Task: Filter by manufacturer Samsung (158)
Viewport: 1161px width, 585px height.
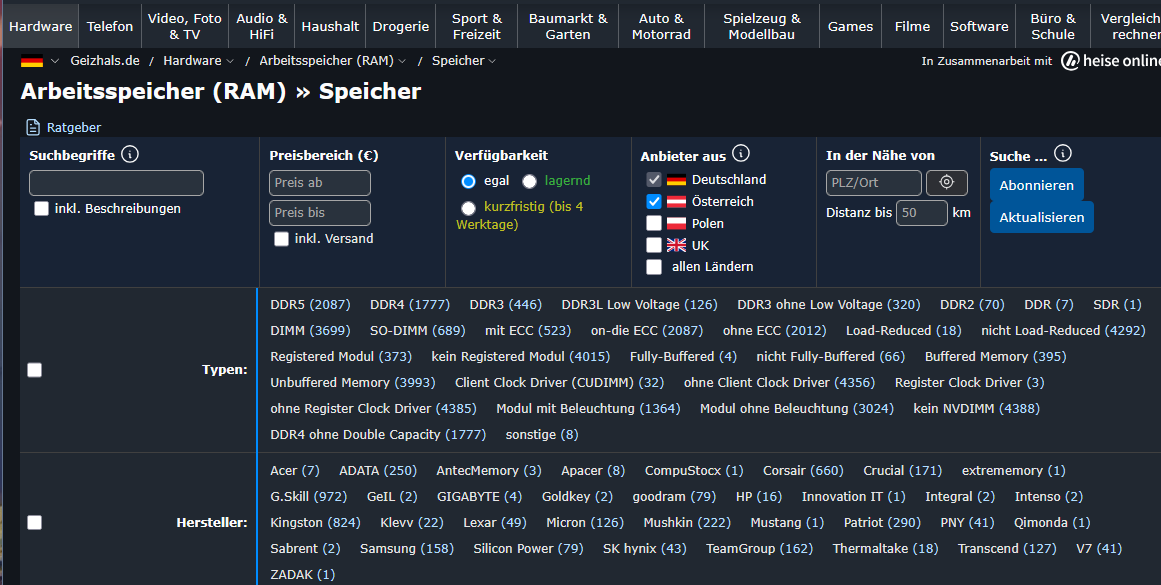Action: click(x=406, y=548)
